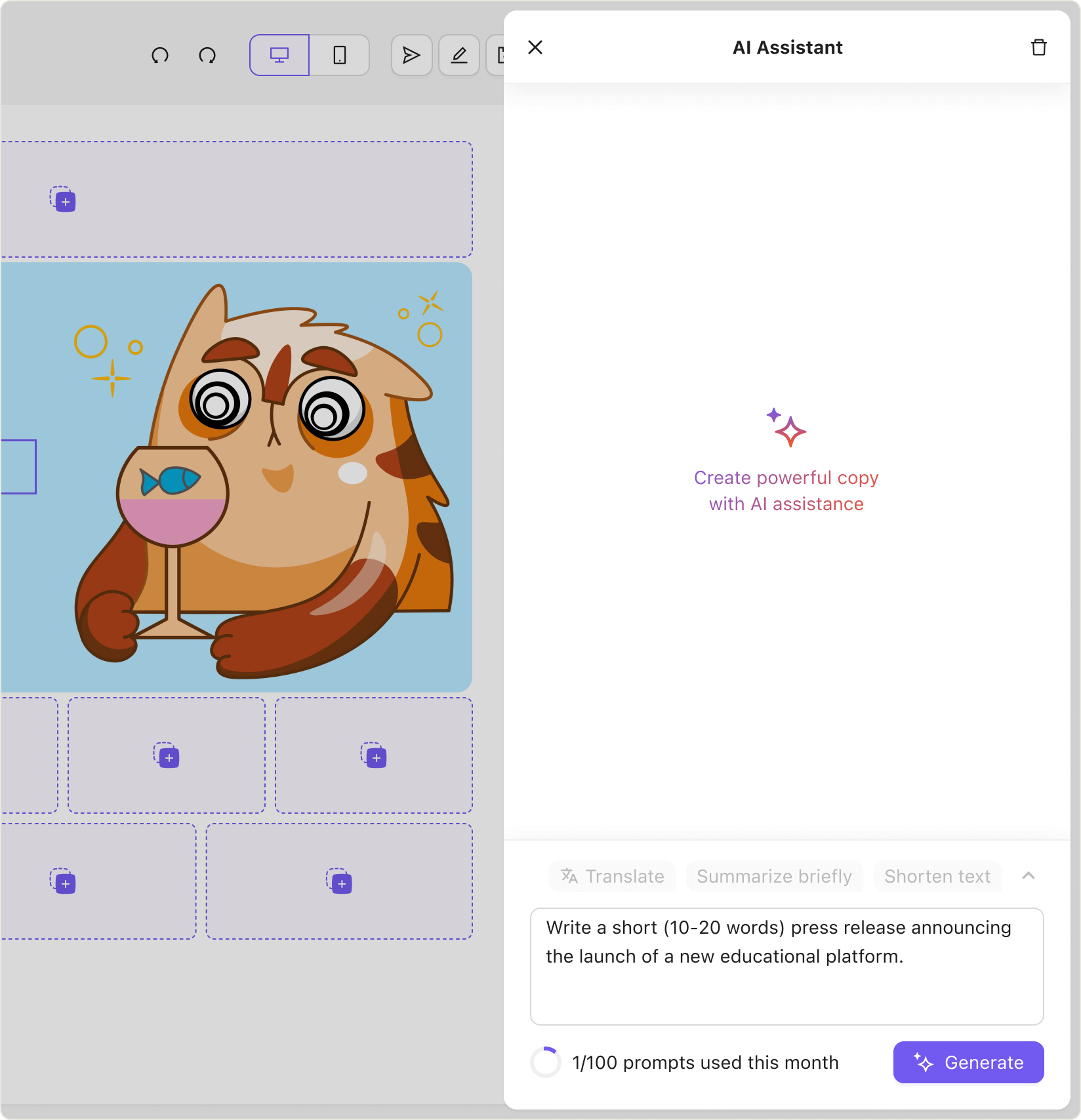Click 'Create powerful copy with AI assistance' text
The height and width of the screenshot is (1120, 1081).
point(786,490)
